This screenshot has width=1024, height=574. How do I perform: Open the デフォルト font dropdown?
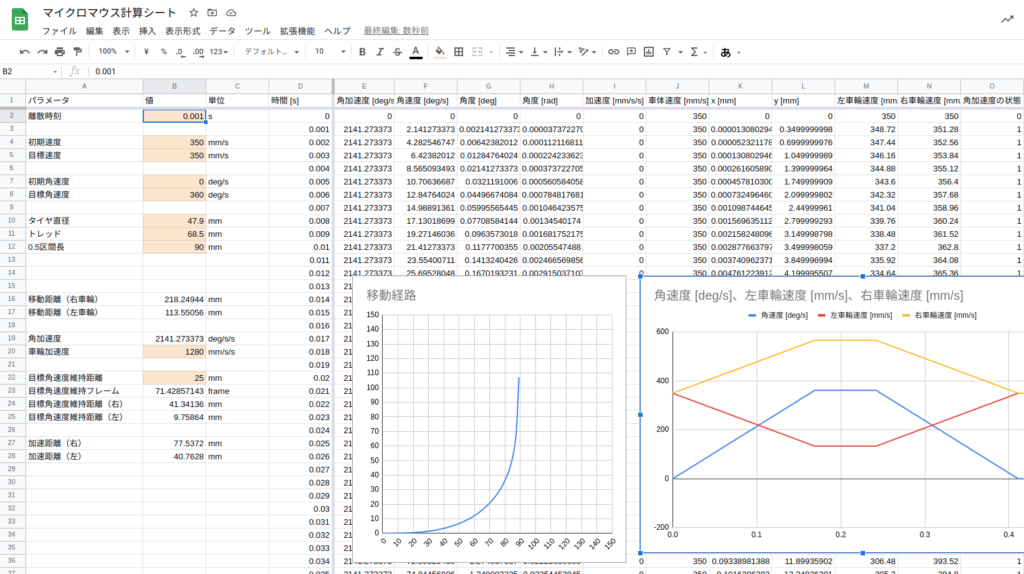coord(272,52)
